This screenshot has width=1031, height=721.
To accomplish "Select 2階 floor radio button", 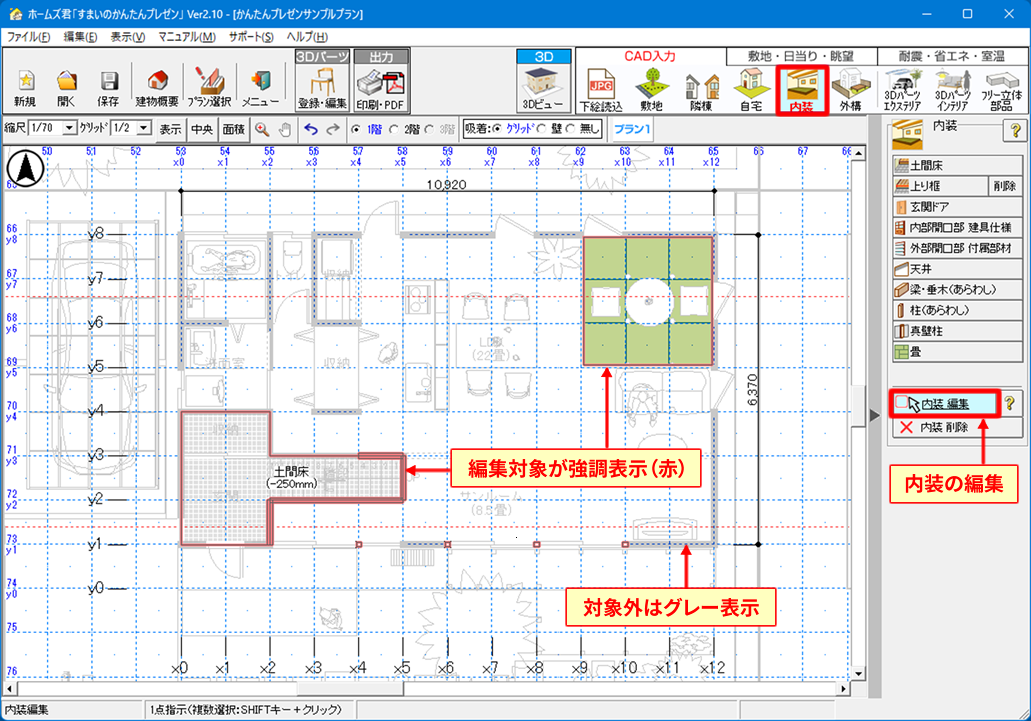I will click(x=394, y=129).
